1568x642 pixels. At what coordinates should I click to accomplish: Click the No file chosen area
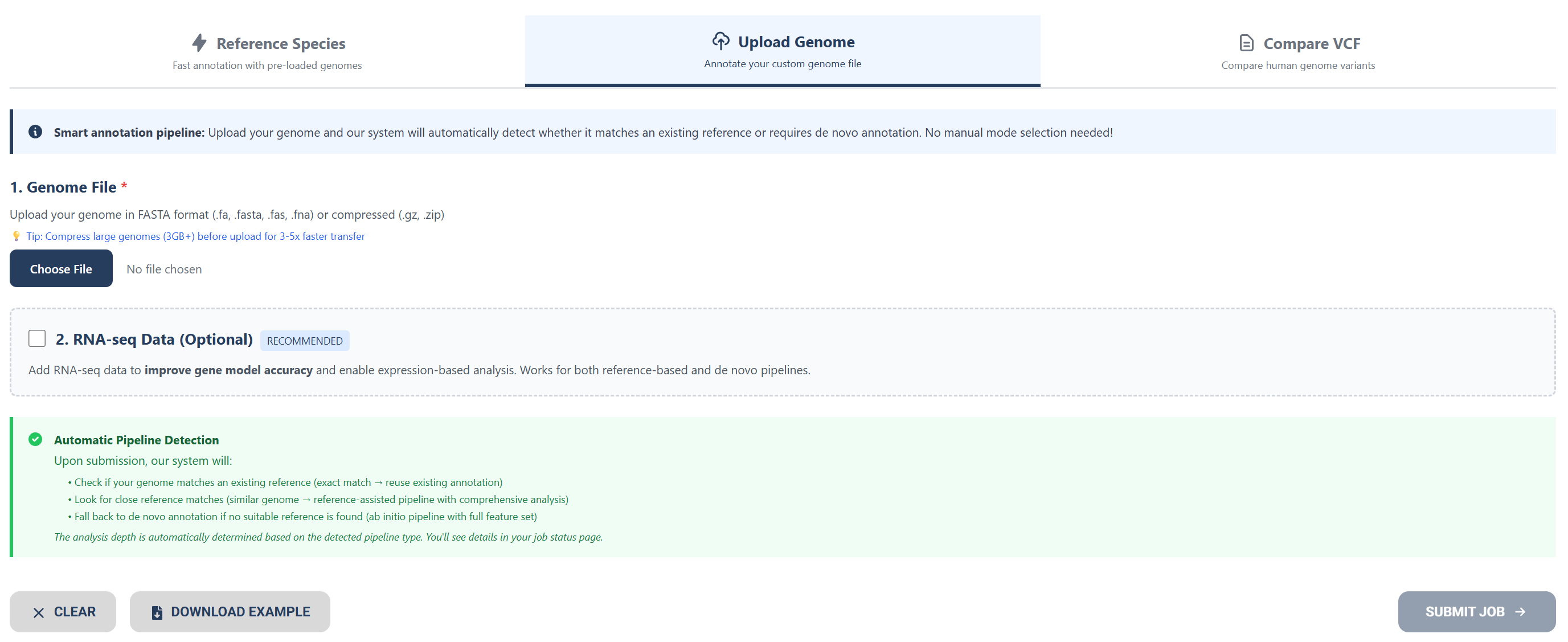click(163, 268)
